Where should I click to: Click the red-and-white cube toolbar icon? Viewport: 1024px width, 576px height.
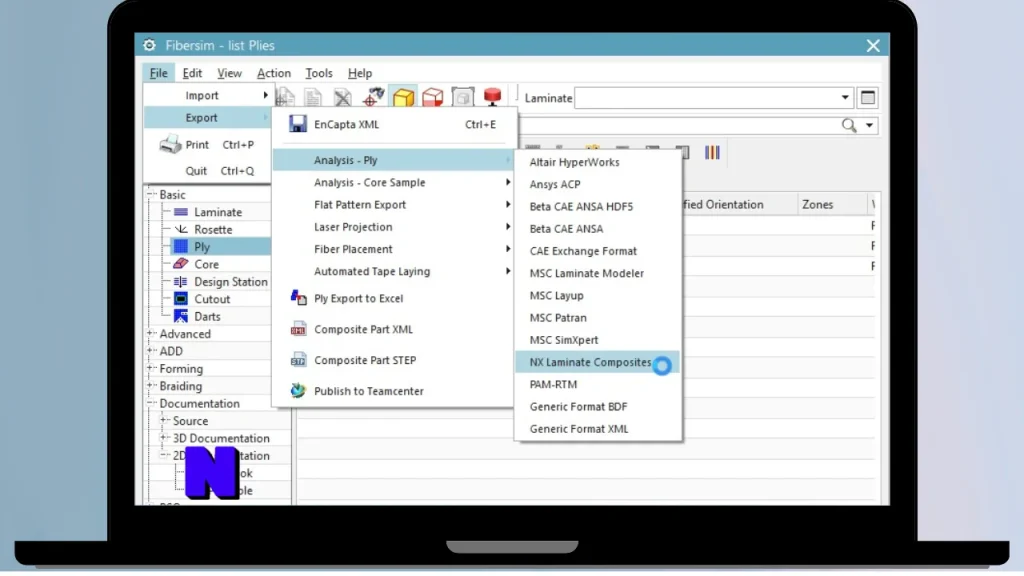(x=432, y=98)
